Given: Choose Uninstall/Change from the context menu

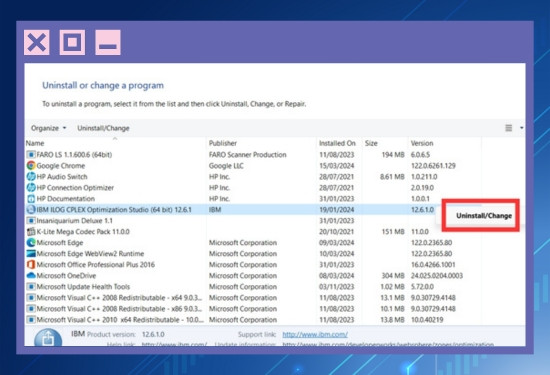Looking at the screenshot, I should (x=484, y=216).
